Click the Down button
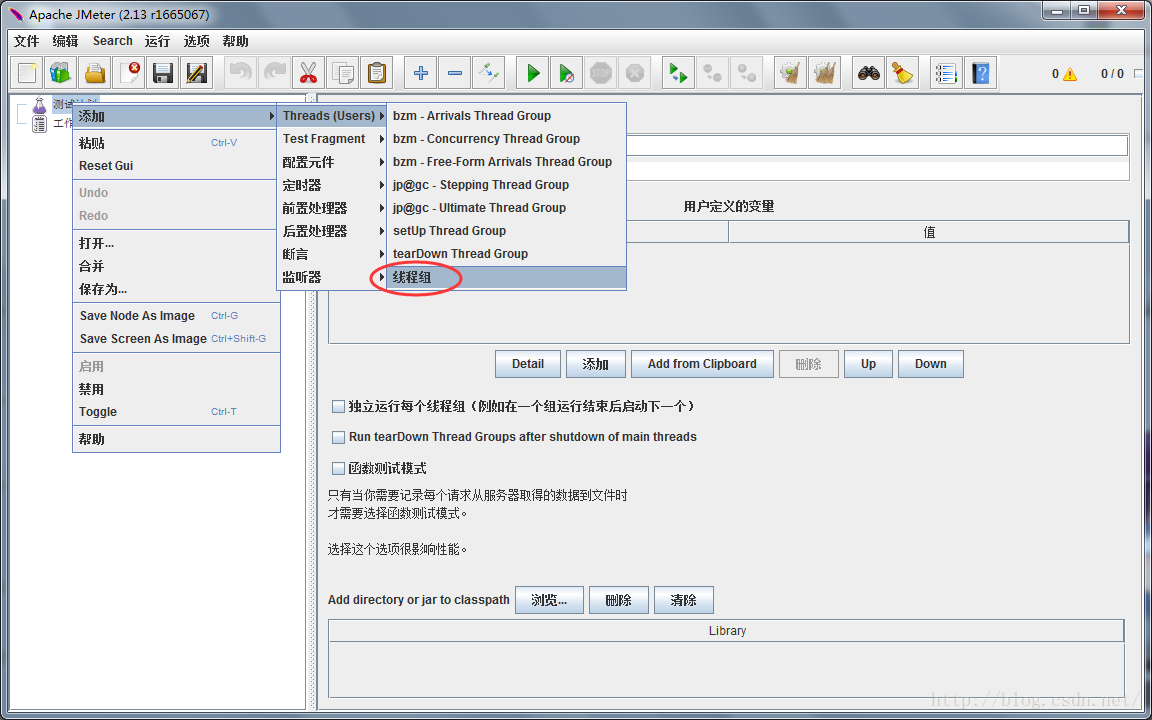This screenshot has width=1152, height=720. pyautogui.click(x=931, y=364)
